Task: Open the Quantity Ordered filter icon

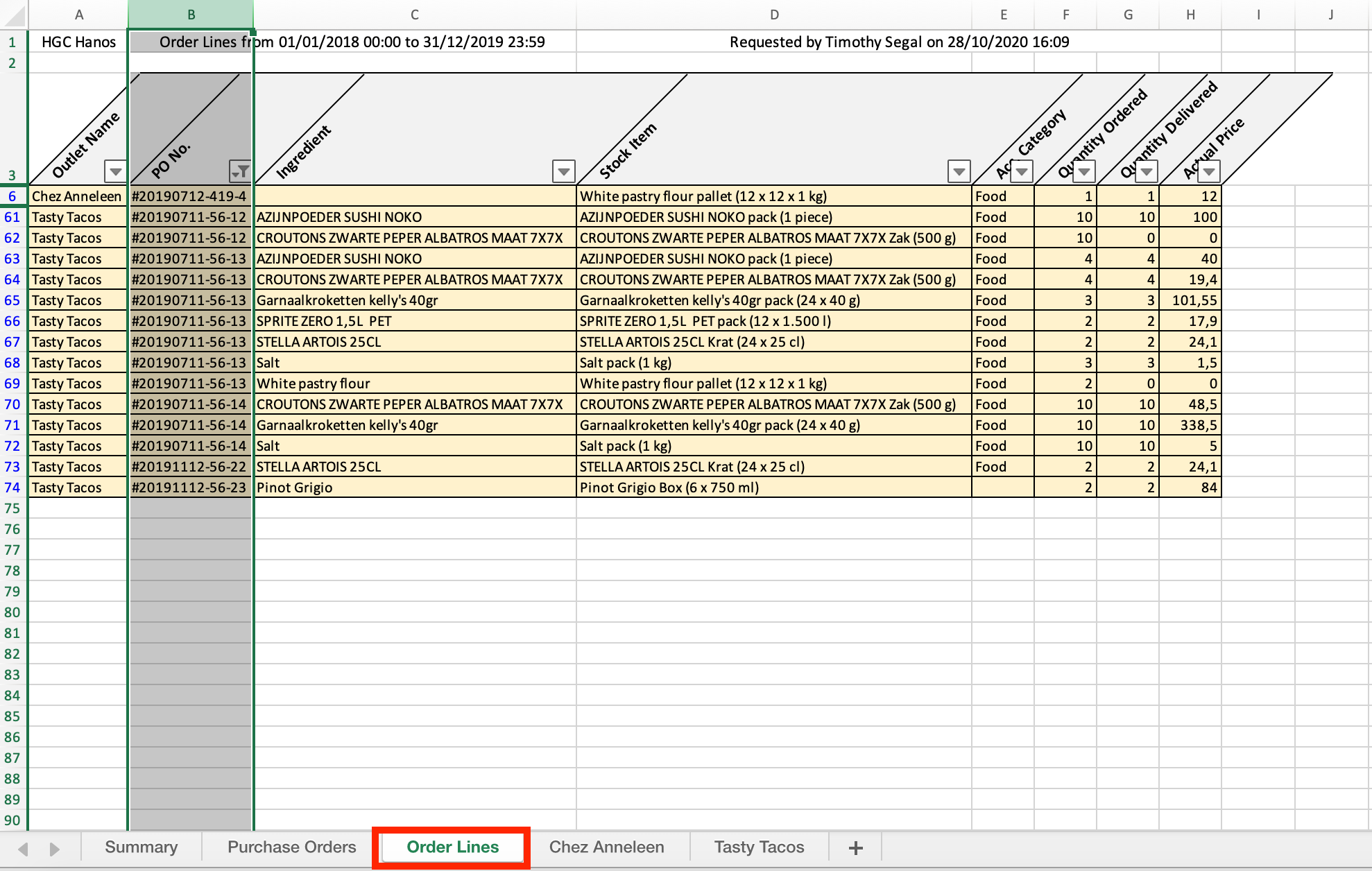Action: point(1083,171)
